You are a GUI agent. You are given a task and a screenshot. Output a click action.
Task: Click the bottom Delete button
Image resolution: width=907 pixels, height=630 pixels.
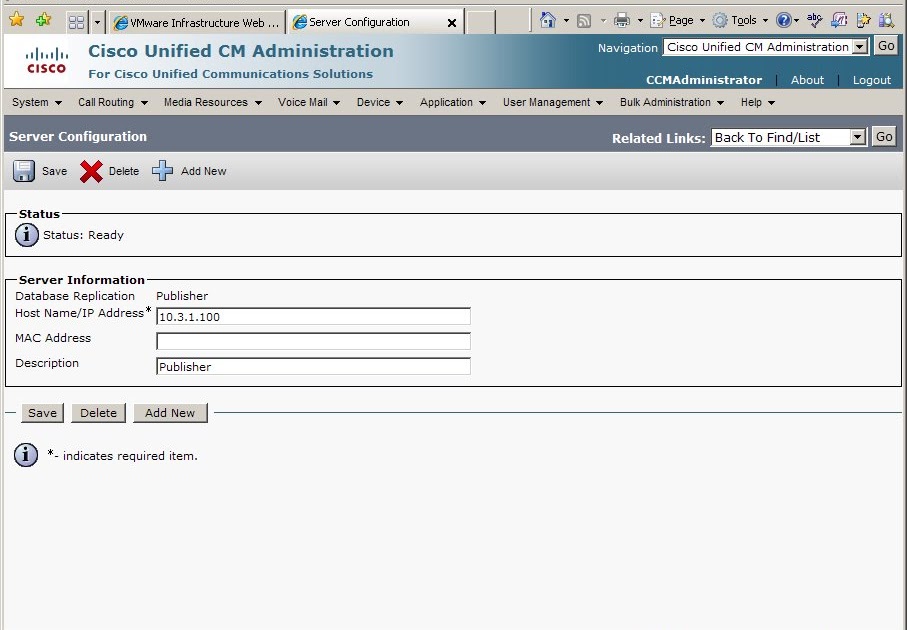coord(98,413)
